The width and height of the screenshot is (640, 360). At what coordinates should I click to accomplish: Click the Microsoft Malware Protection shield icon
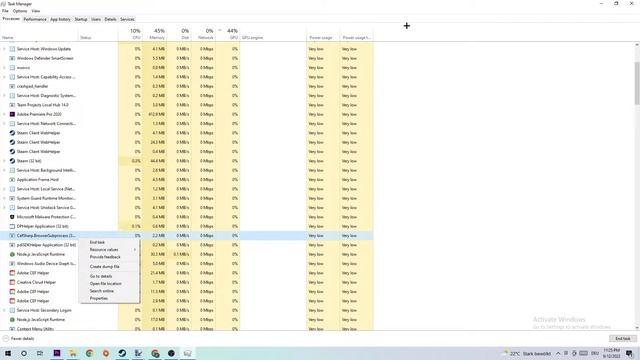(12, 217)
